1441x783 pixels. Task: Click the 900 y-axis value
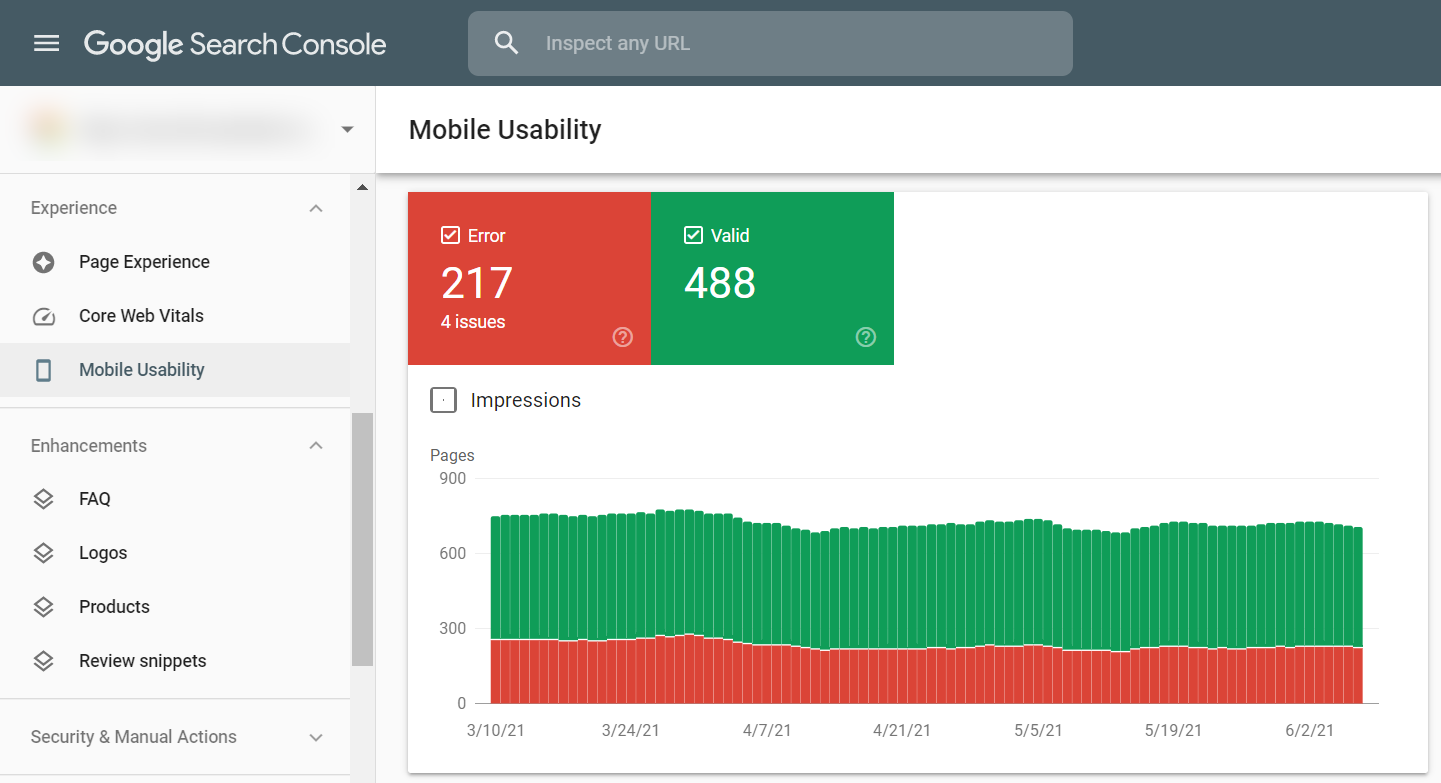tap(453, 479)
